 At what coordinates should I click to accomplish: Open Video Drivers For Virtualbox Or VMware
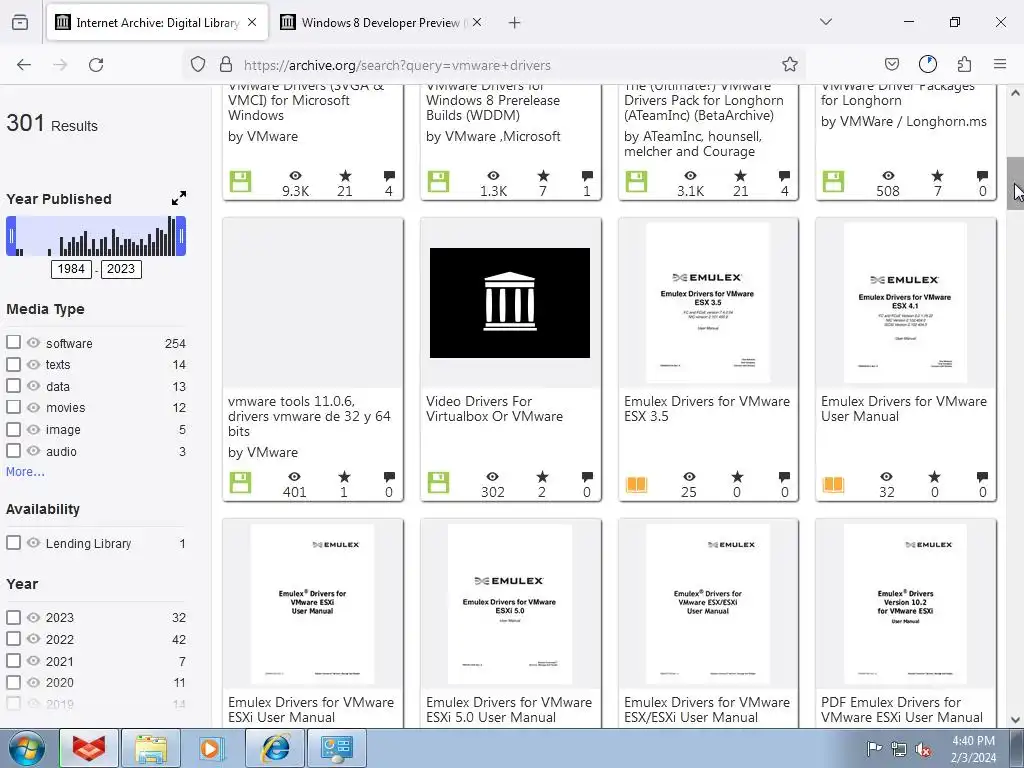pos(494,409)
